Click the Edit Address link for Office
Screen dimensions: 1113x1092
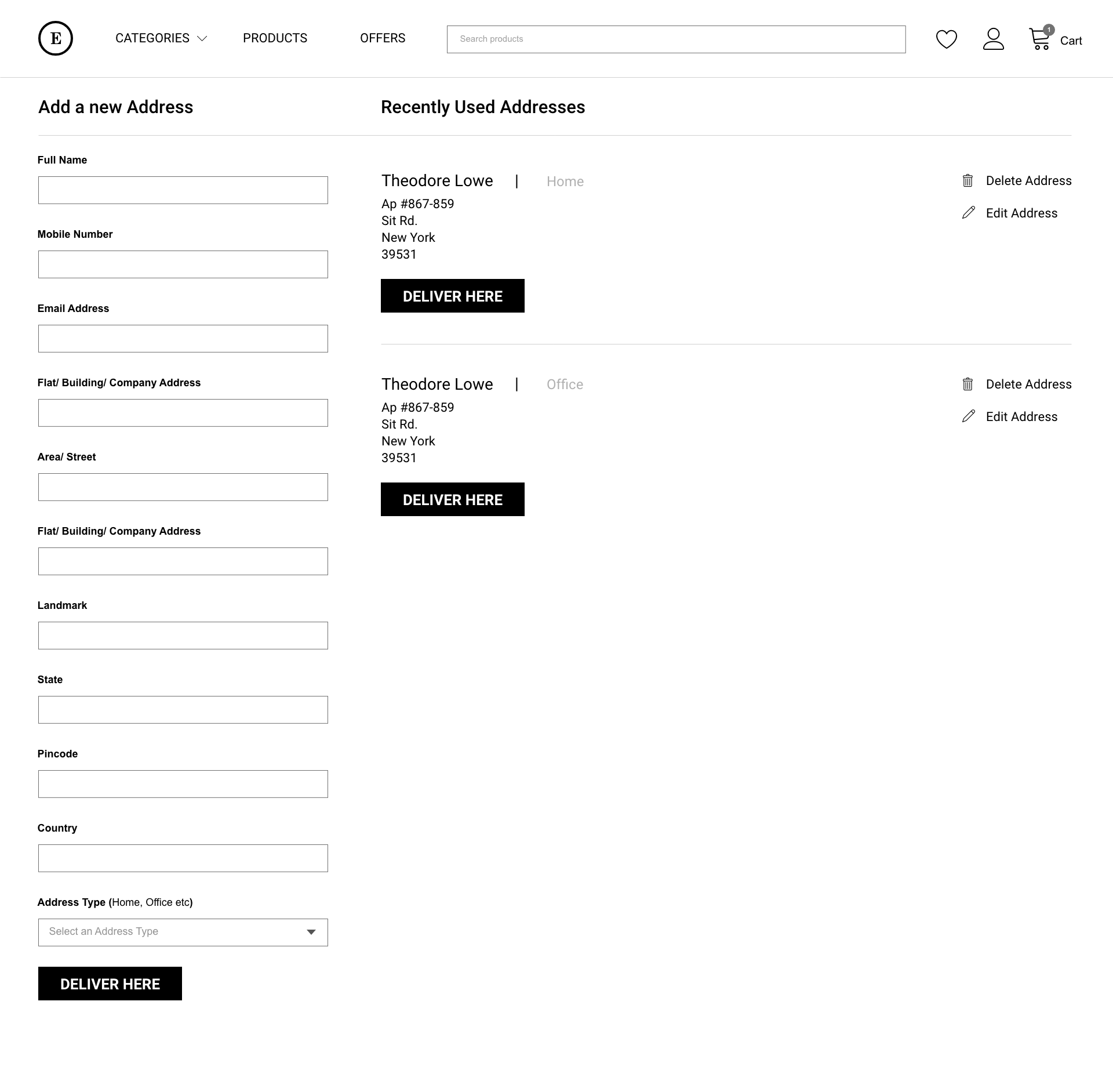(1021, 416)
